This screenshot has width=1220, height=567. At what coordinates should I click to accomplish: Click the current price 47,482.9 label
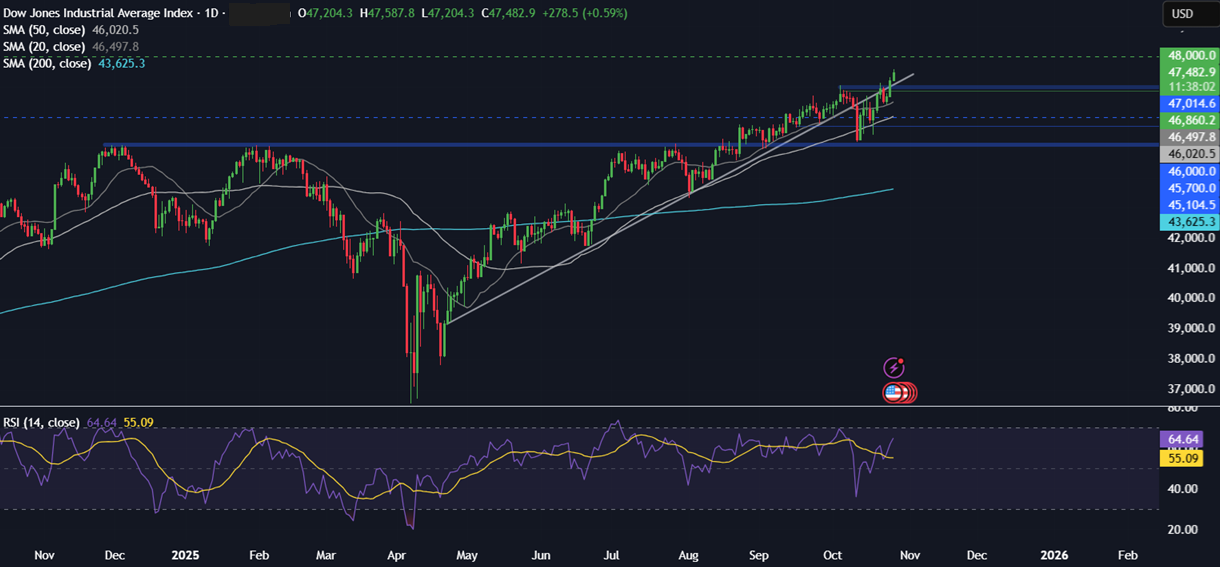coord(1187,72)
